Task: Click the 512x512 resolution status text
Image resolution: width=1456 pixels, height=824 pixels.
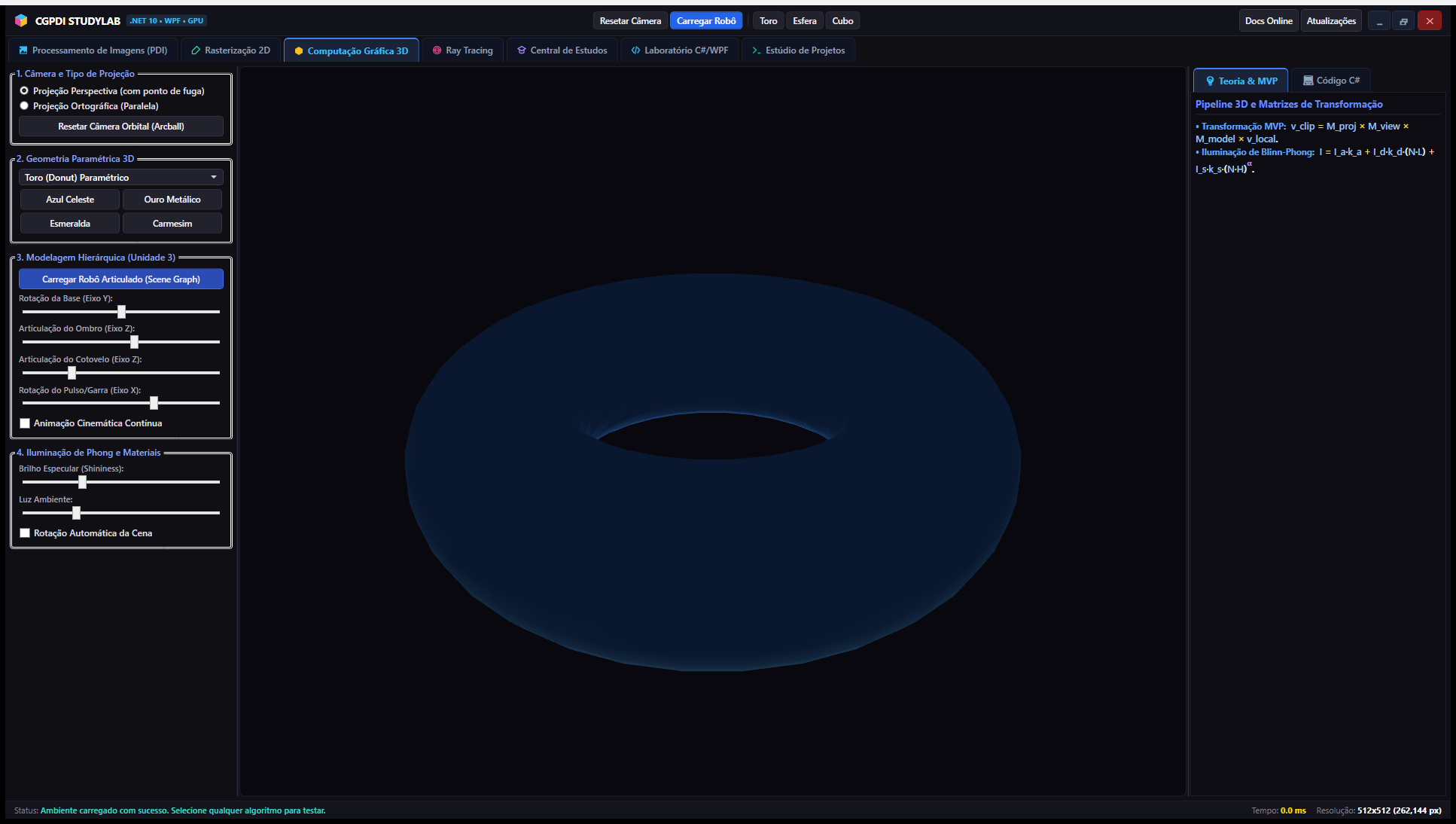Action: coord(1399,810)
